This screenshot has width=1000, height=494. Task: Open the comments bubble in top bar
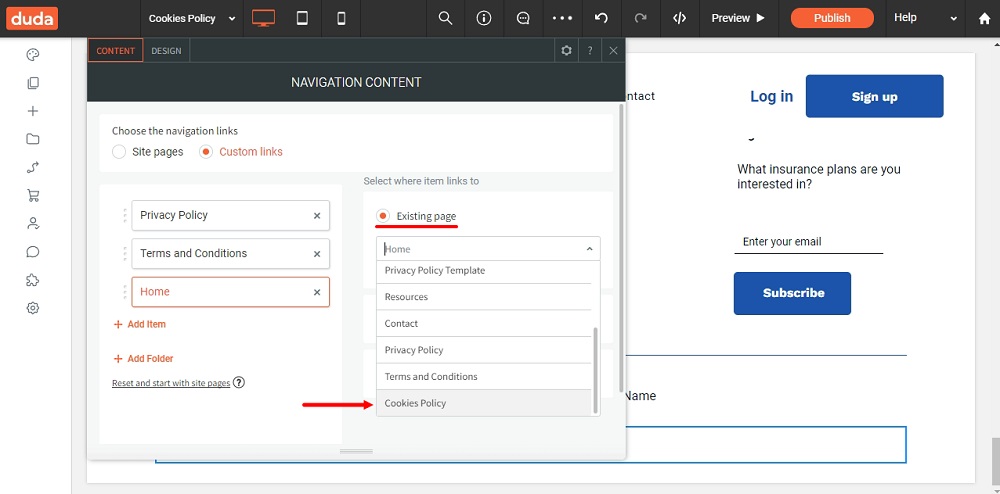523,18
